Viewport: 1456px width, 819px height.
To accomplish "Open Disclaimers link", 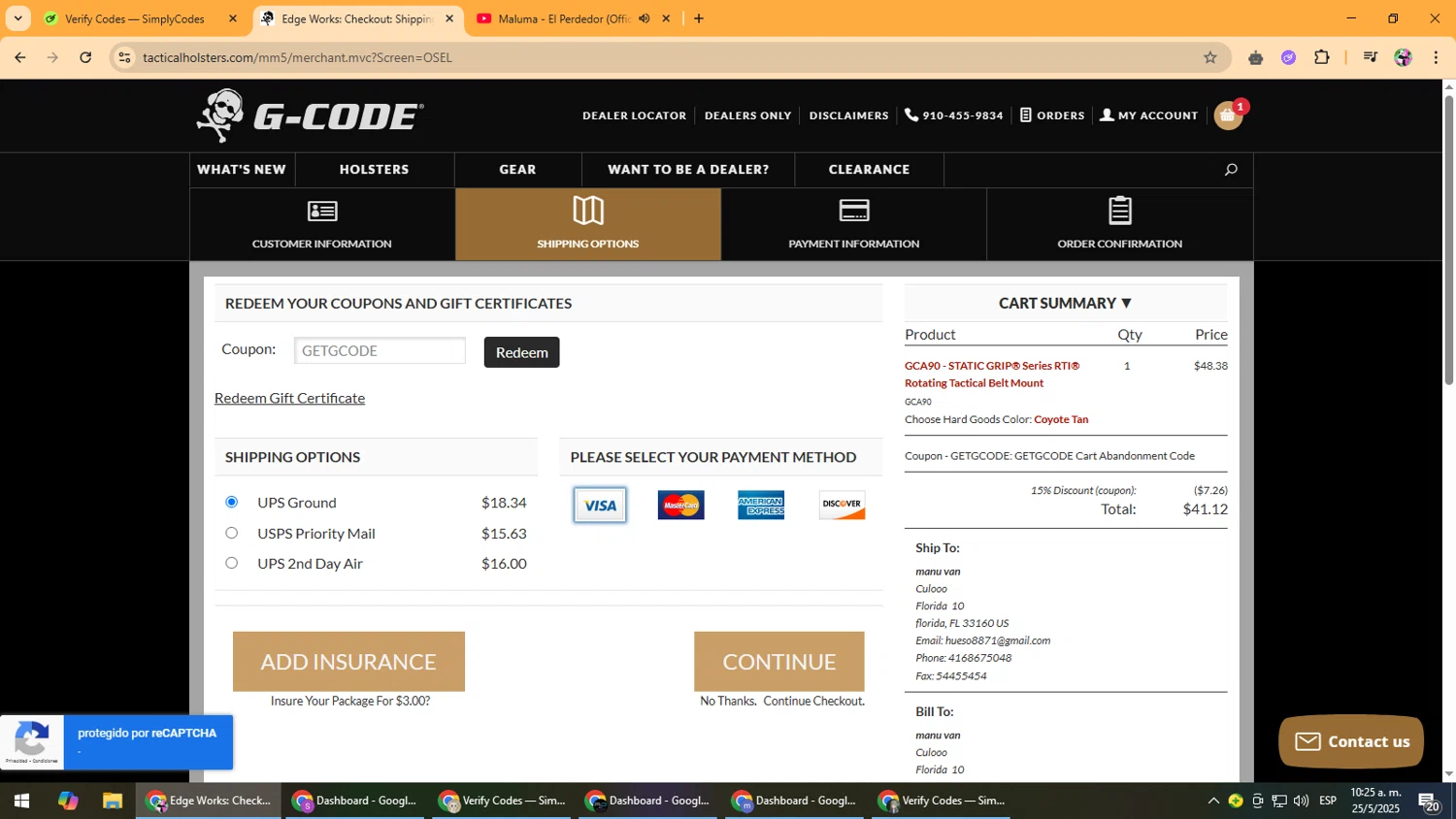I will click(849, 115).
